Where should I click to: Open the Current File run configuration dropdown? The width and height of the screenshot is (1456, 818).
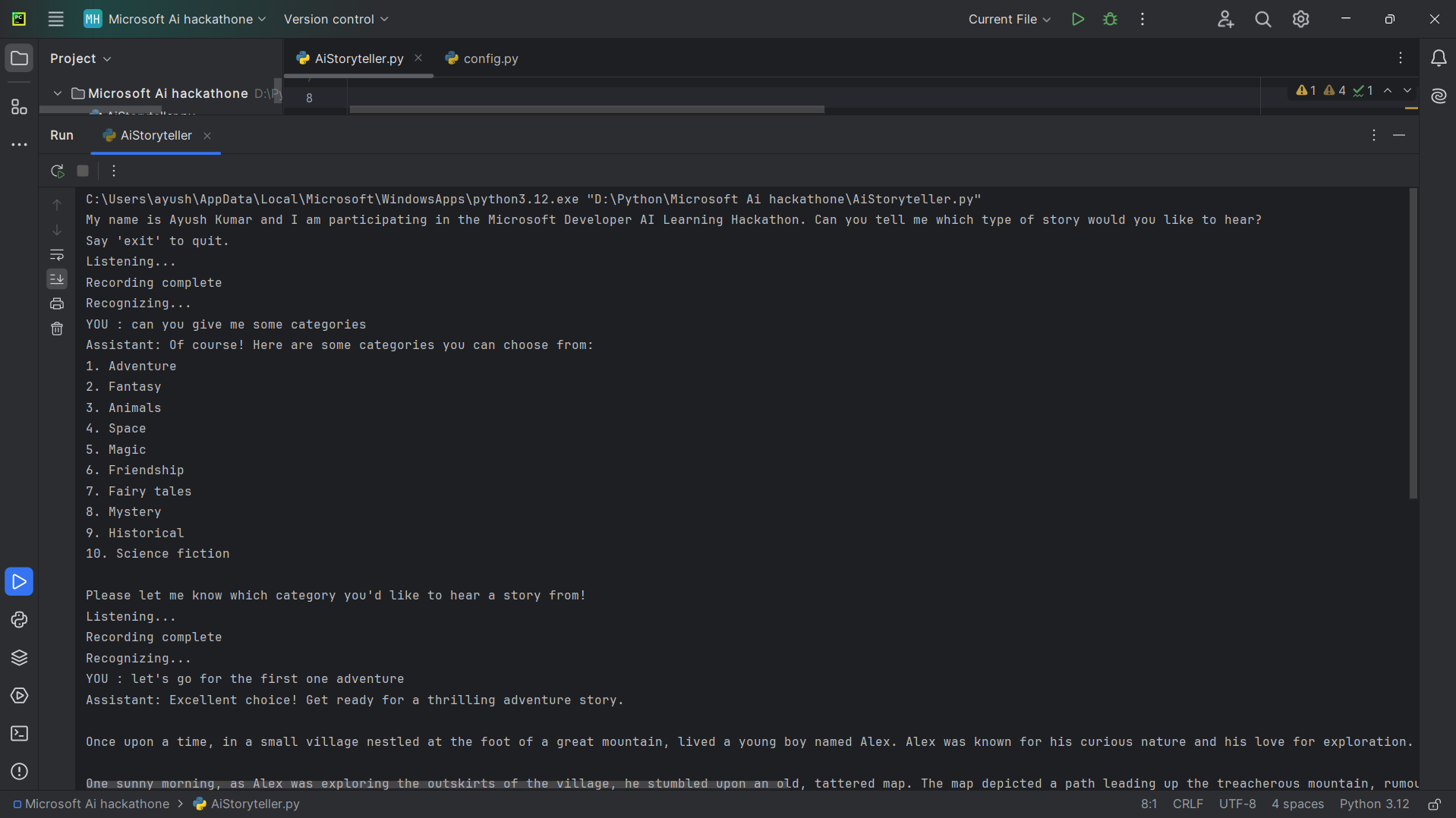click(x=1009, y=19)
